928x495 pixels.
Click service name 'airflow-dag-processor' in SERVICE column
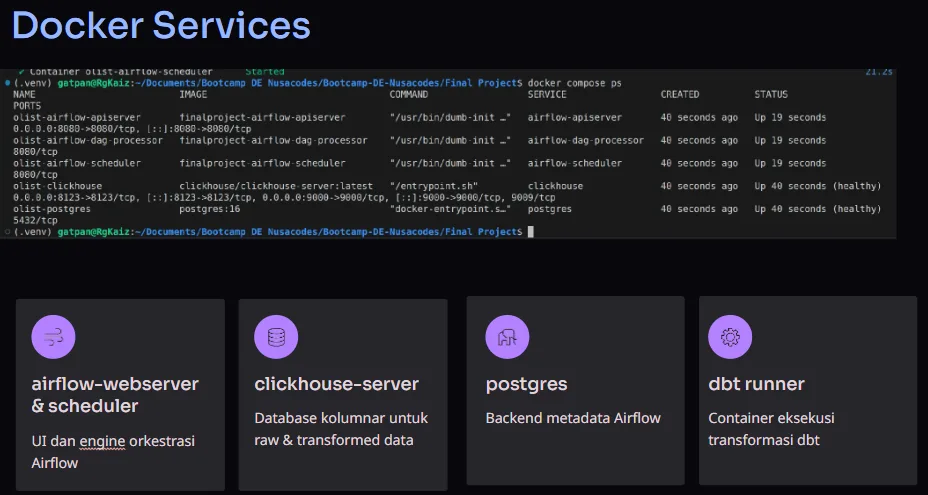[x=586, y=140]
